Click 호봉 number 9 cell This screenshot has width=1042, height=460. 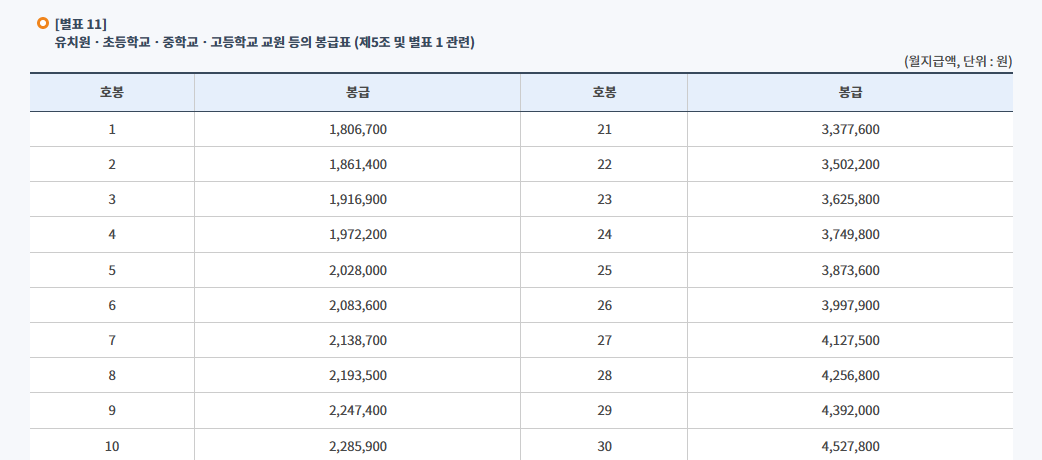[x=112, y=411]
